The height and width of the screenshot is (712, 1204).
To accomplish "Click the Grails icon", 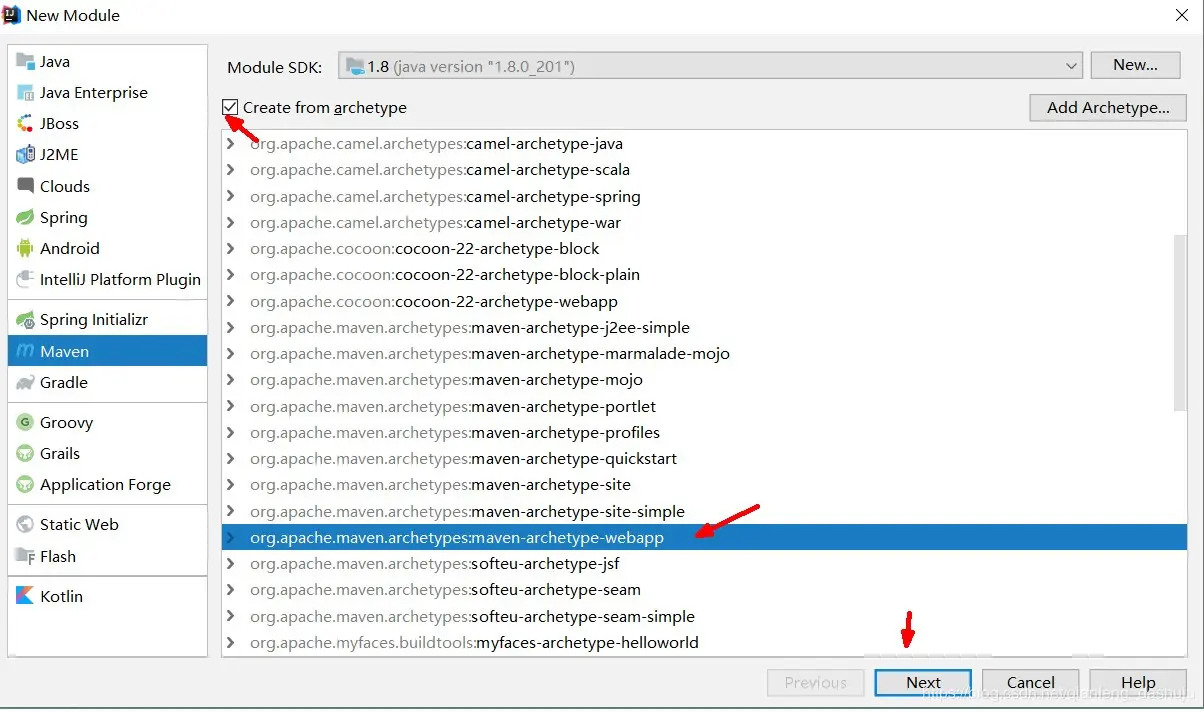I will coord(25,453).
